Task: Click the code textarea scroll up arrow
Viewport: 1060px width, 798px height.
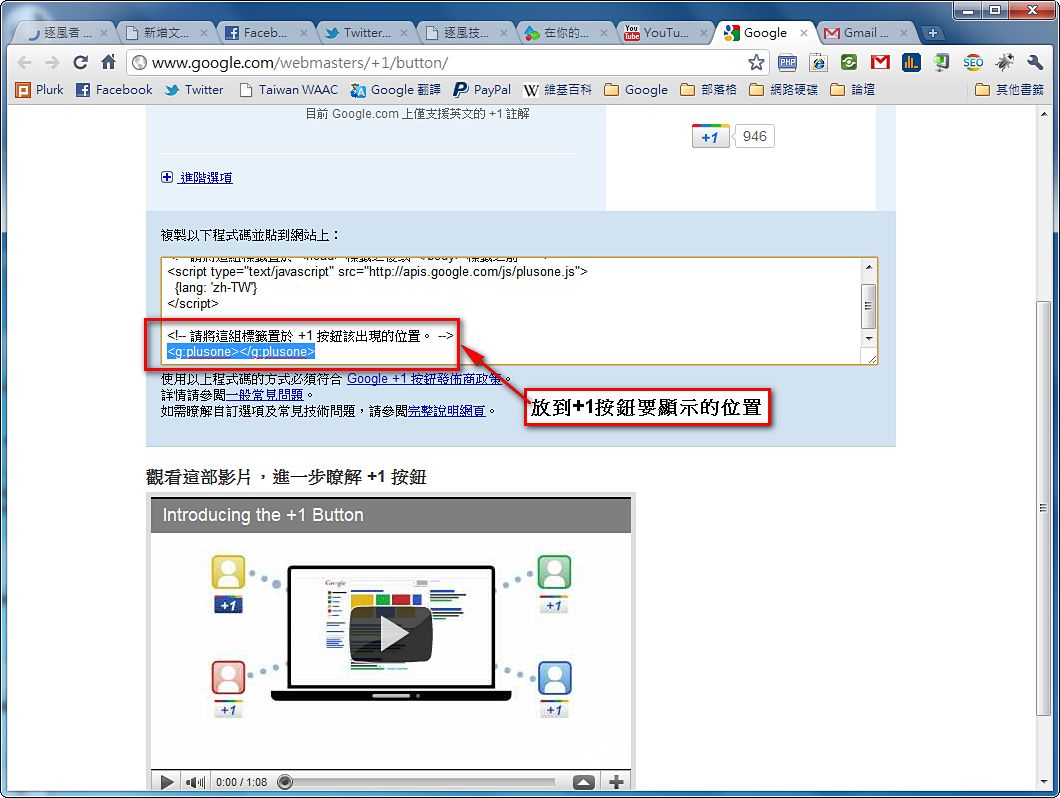Action: (869, 268)
